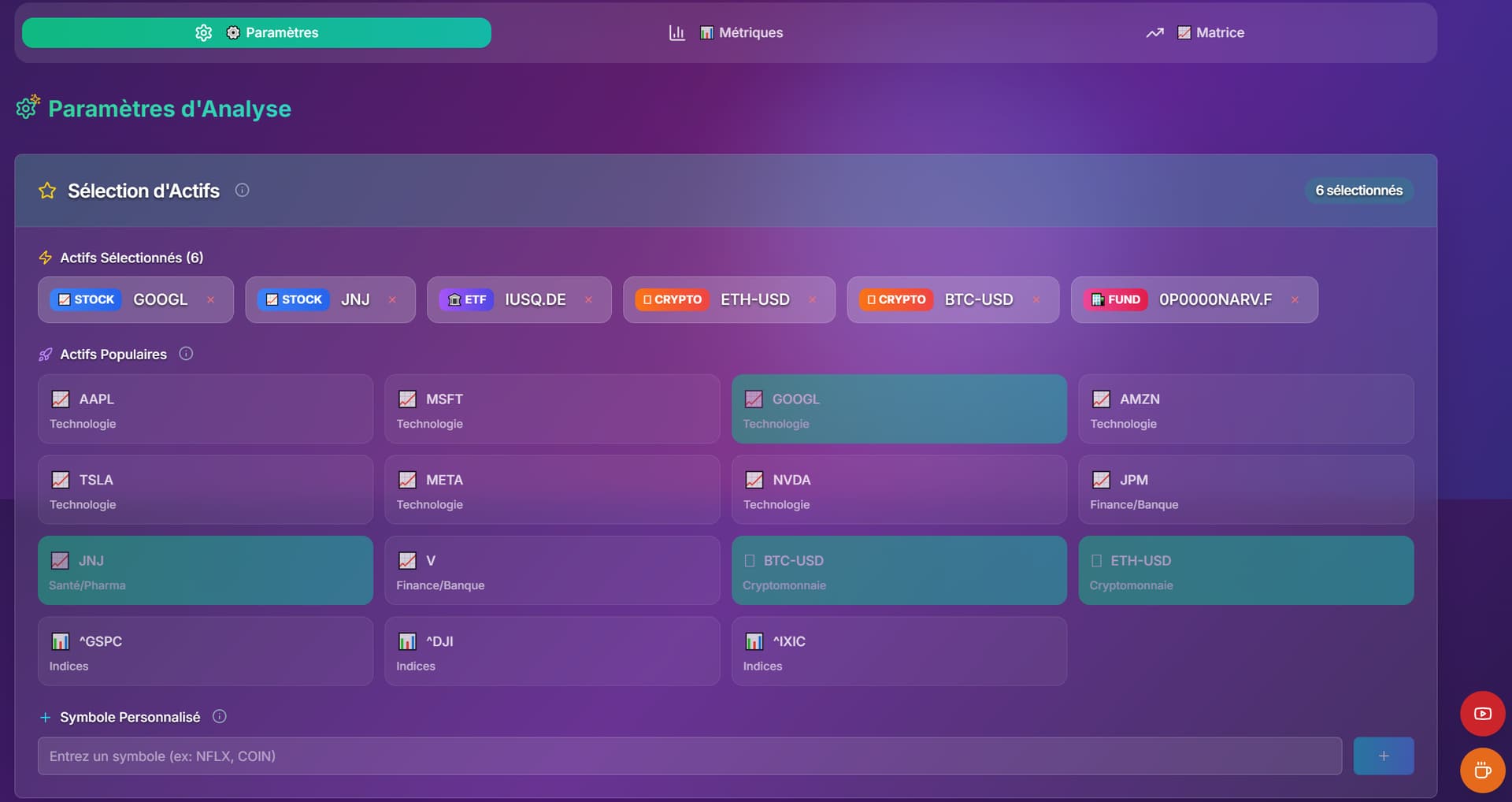
Task: Toggle the TSLA asset card
Action: (x=205, y=489)
